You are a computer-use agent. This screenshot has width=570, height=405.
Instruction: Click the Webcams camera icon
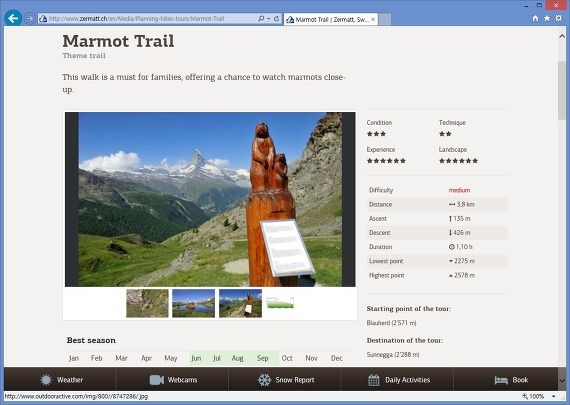click(157, 380)
